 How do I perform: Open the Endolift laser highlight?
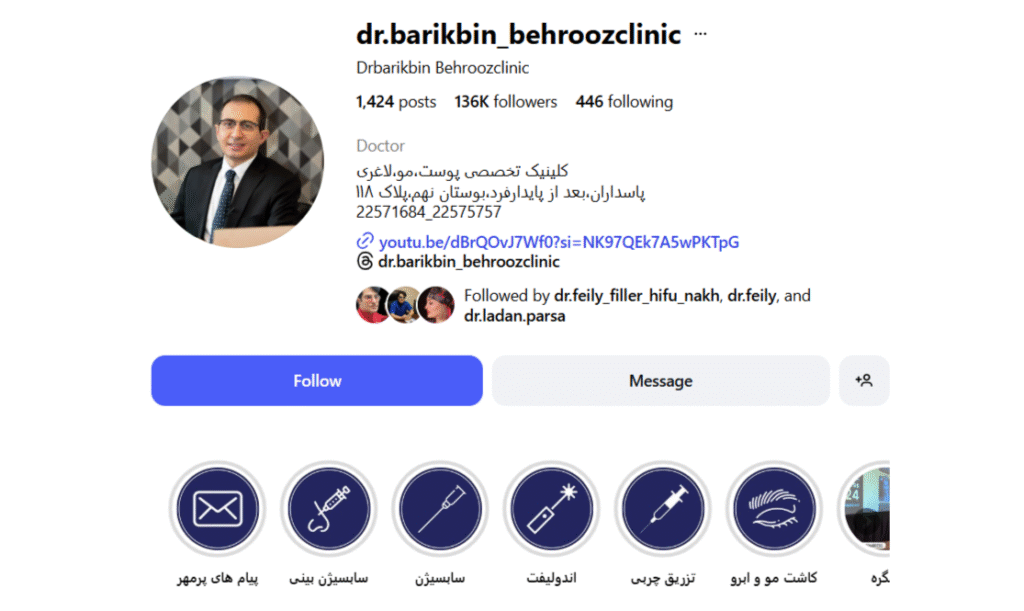tap(551, 509)
